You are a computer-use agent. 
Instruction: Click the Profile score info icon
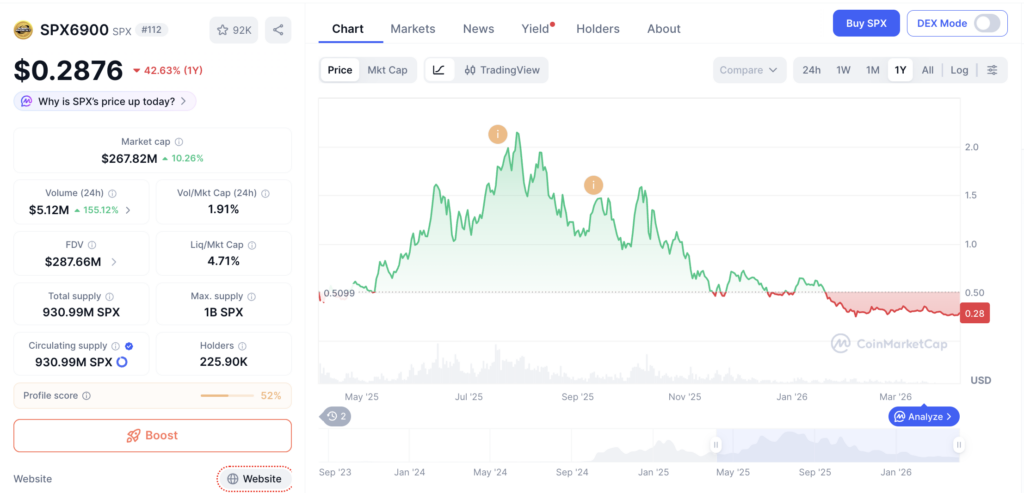click(x=87, y=396)
